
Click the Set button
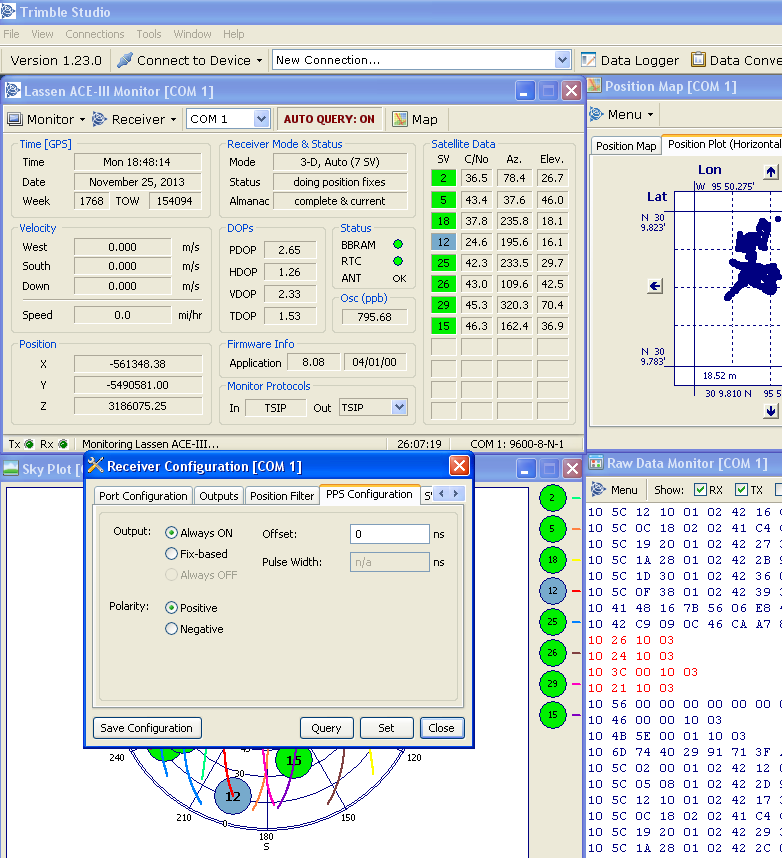[386, 728]
